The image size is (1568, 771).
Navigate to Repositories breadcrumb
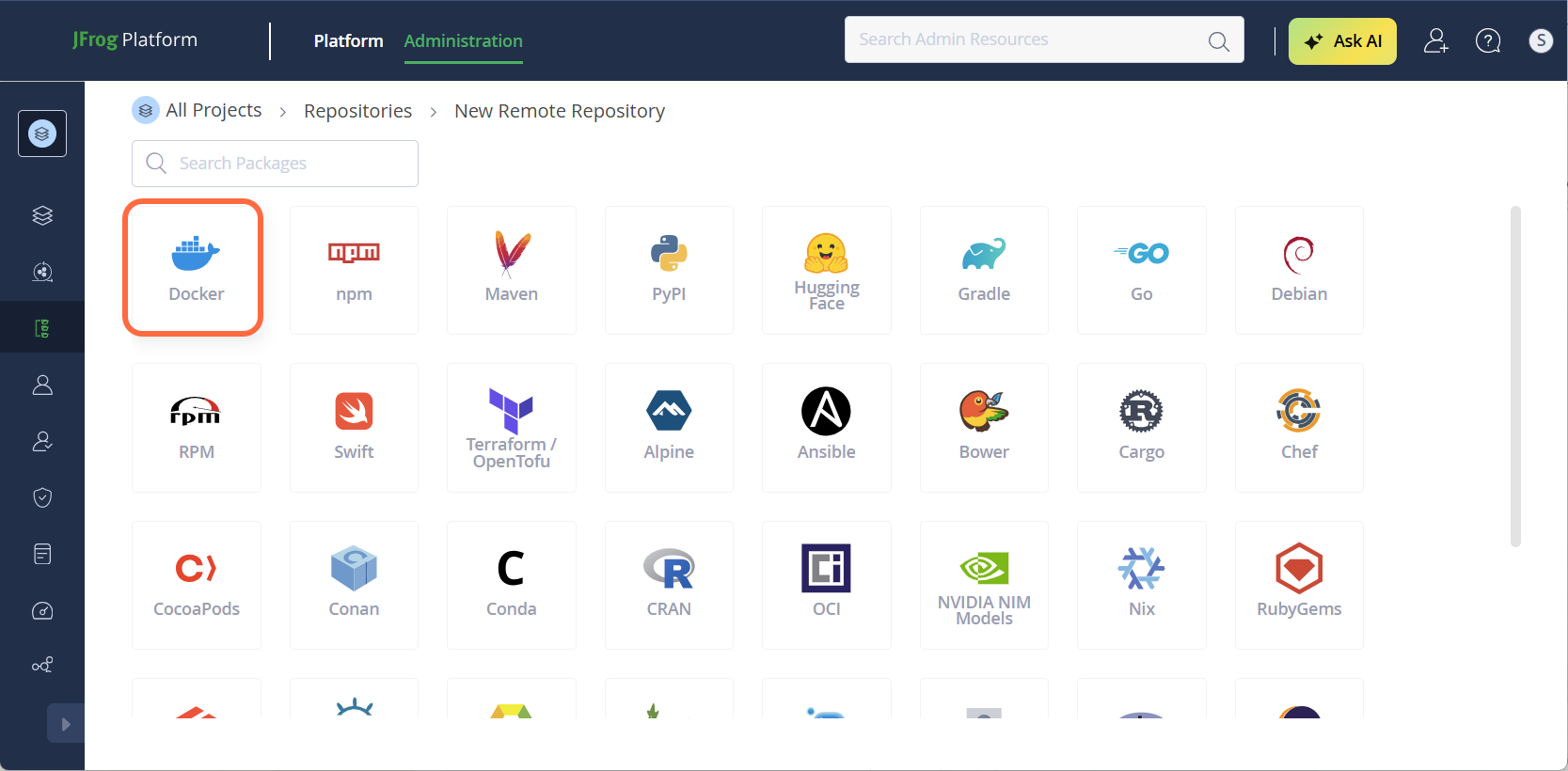point(357,111)
